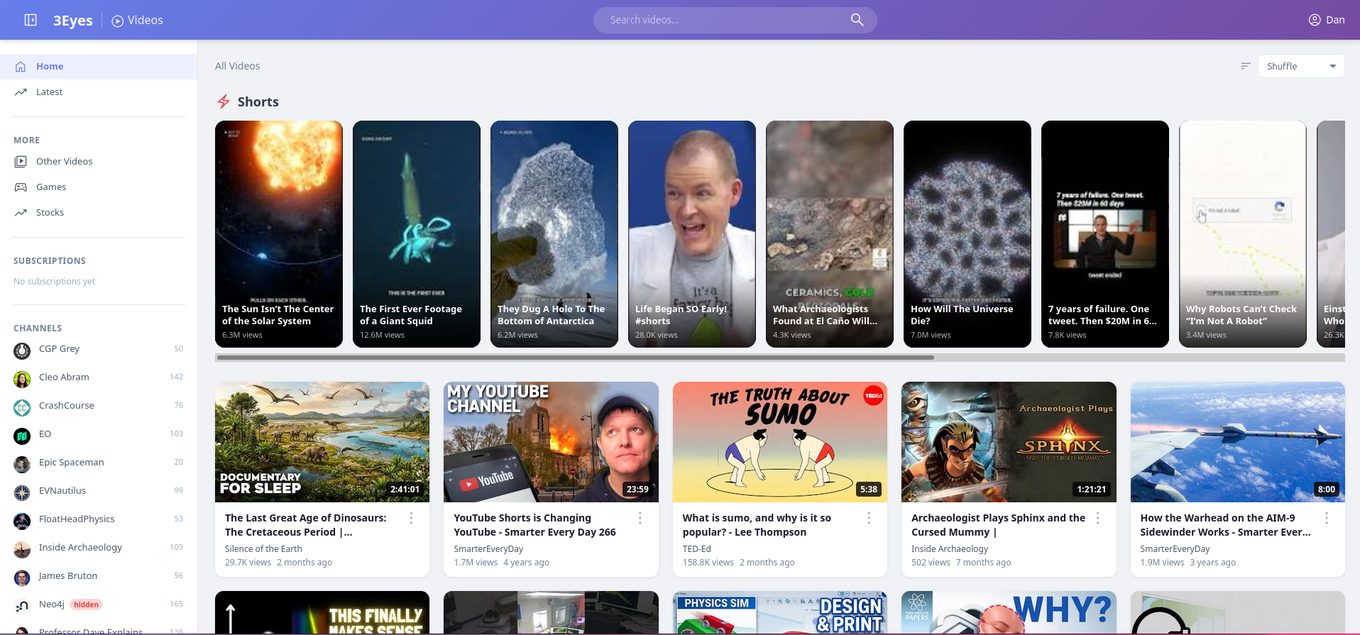Open options menu for What is sumo video

(x=869, y=518)
